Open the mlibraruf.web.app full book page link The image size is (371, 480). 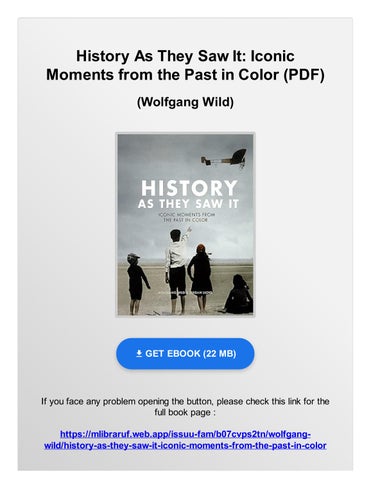coord(185,440)
